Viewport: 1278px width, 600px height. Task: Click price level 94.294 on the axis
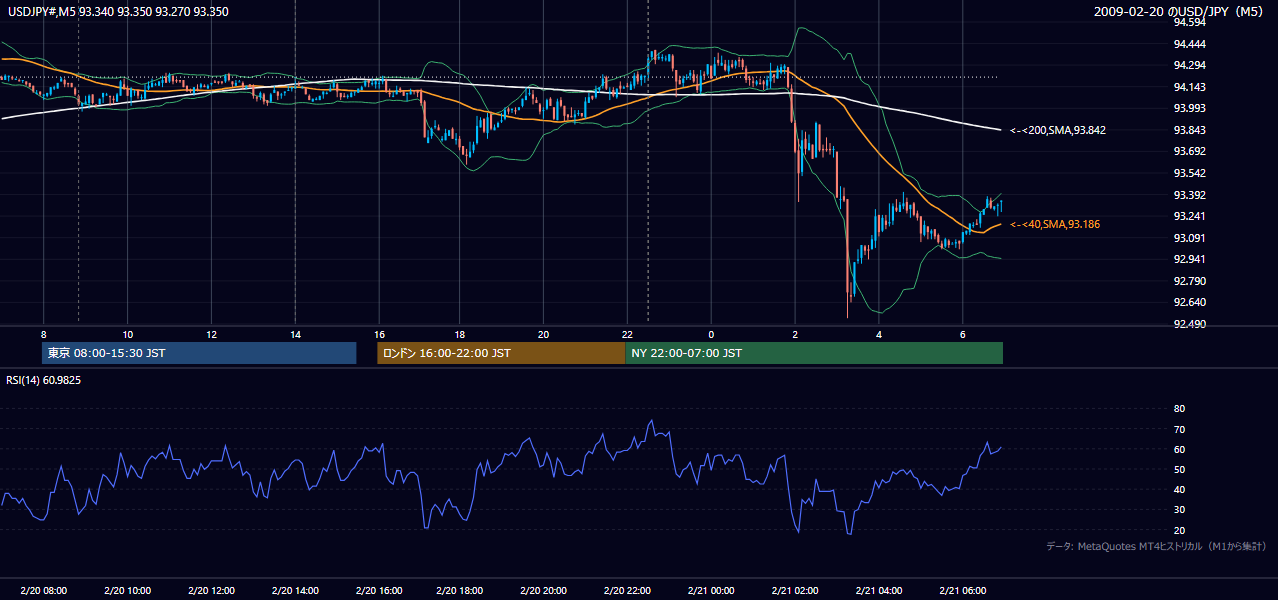click(1189, 65)
